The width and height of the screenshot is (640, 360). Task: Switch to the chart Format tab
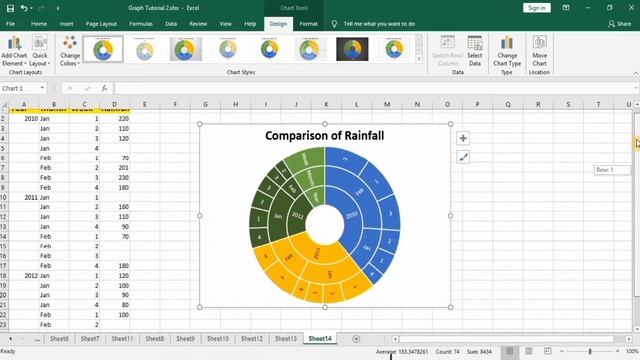coord(308,24)
